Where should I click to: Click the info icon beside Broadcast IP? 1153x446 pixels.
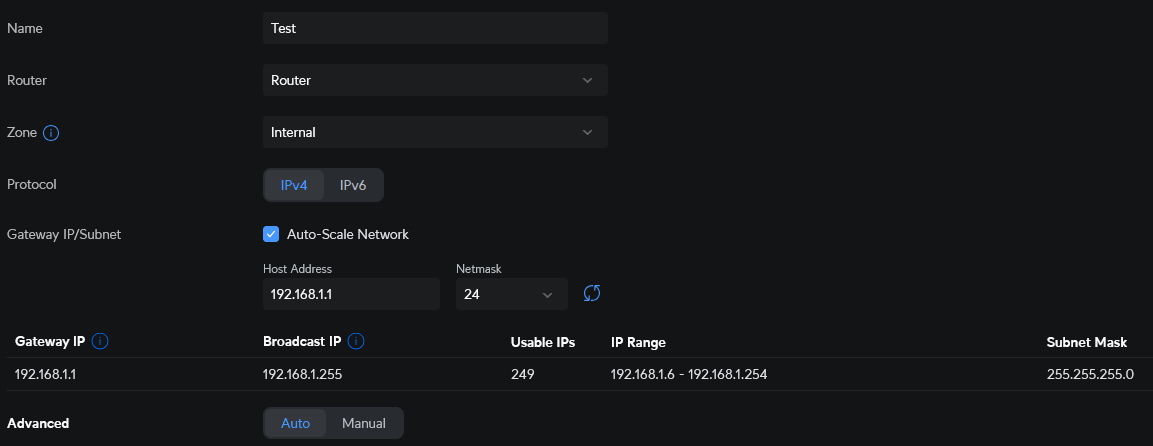pyautogui.click(x=356, y=342)
